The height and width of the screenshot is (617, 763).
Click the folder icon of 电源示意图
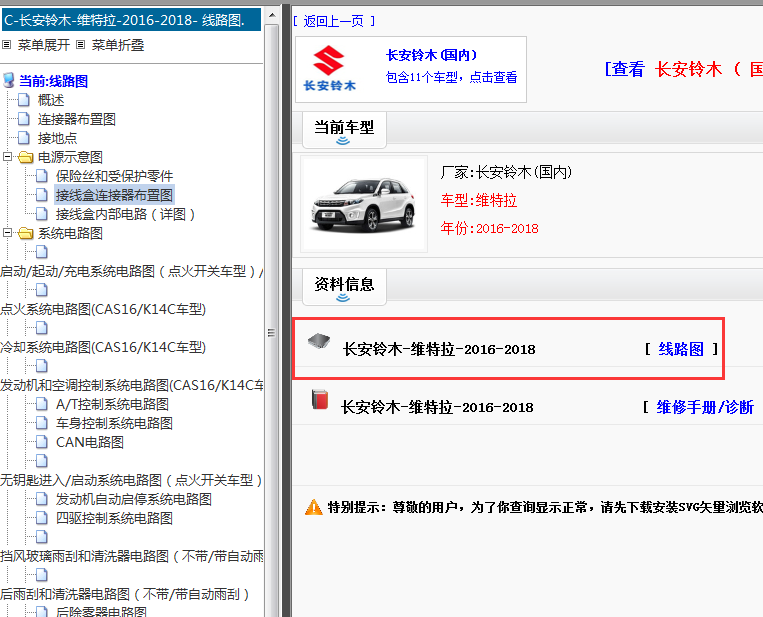tap(25, 157)
